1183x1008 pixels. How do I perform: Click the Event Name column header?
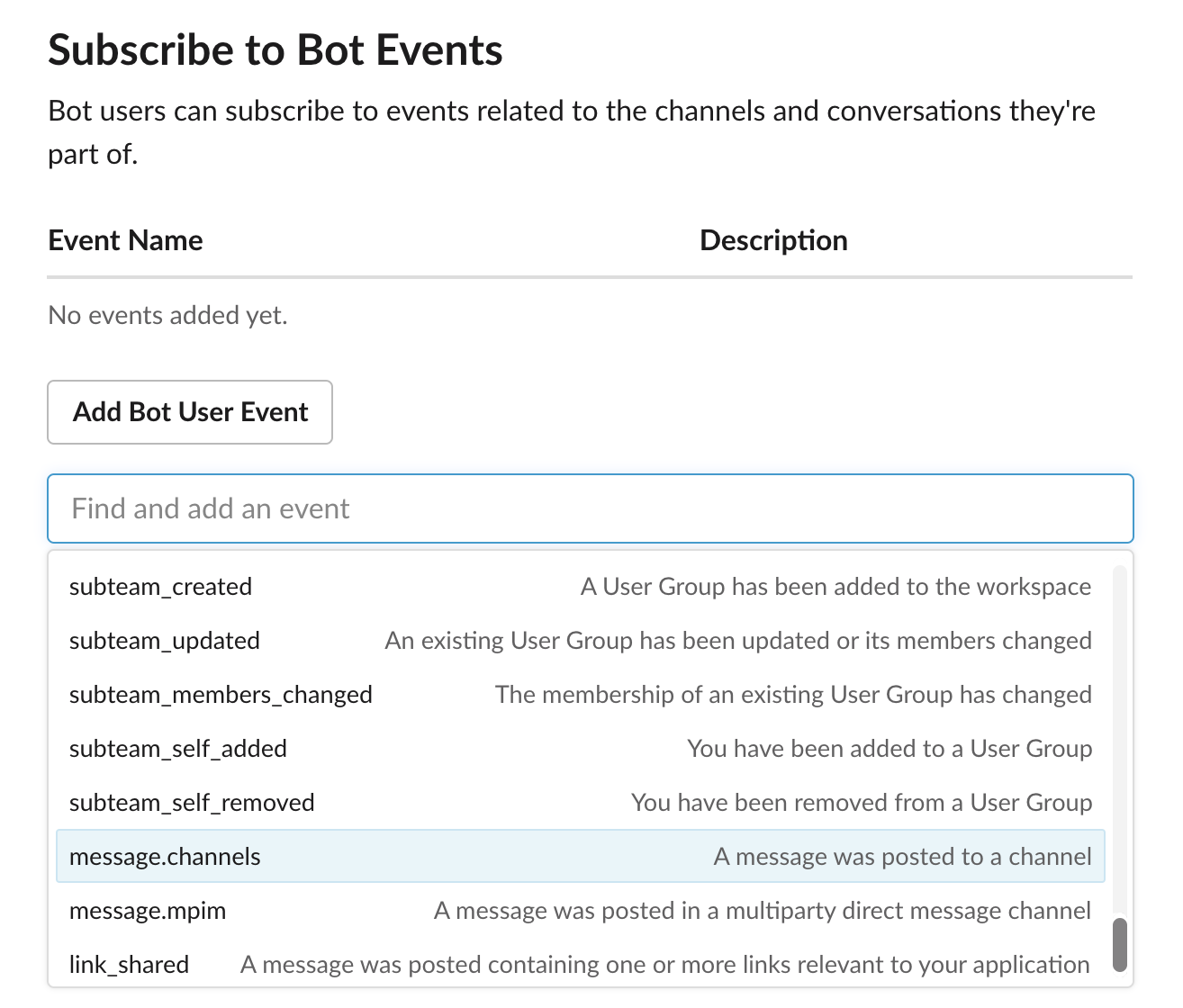point(125,240)
